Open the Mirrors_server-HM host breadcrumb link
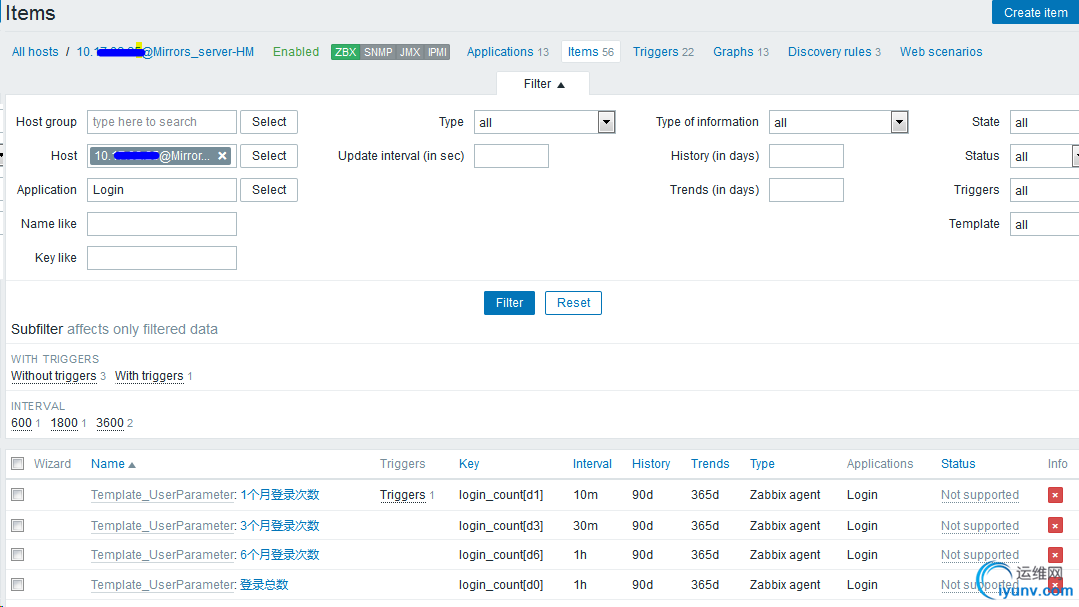1079x607 pixels. click(x=165, y=52)
